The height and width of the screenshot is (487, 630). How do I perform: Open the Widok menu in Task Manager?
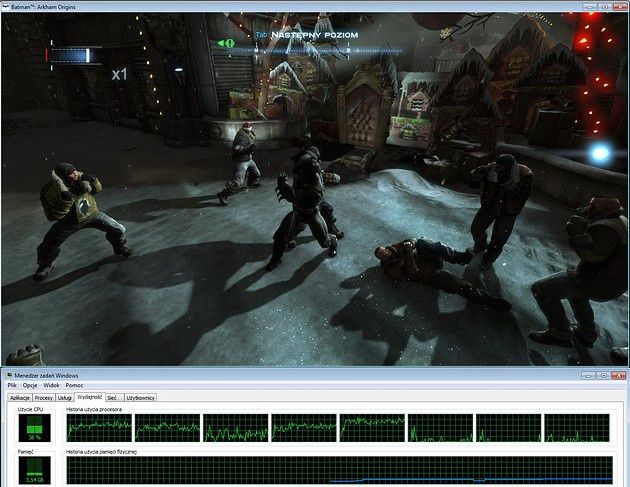coord(51,385)
